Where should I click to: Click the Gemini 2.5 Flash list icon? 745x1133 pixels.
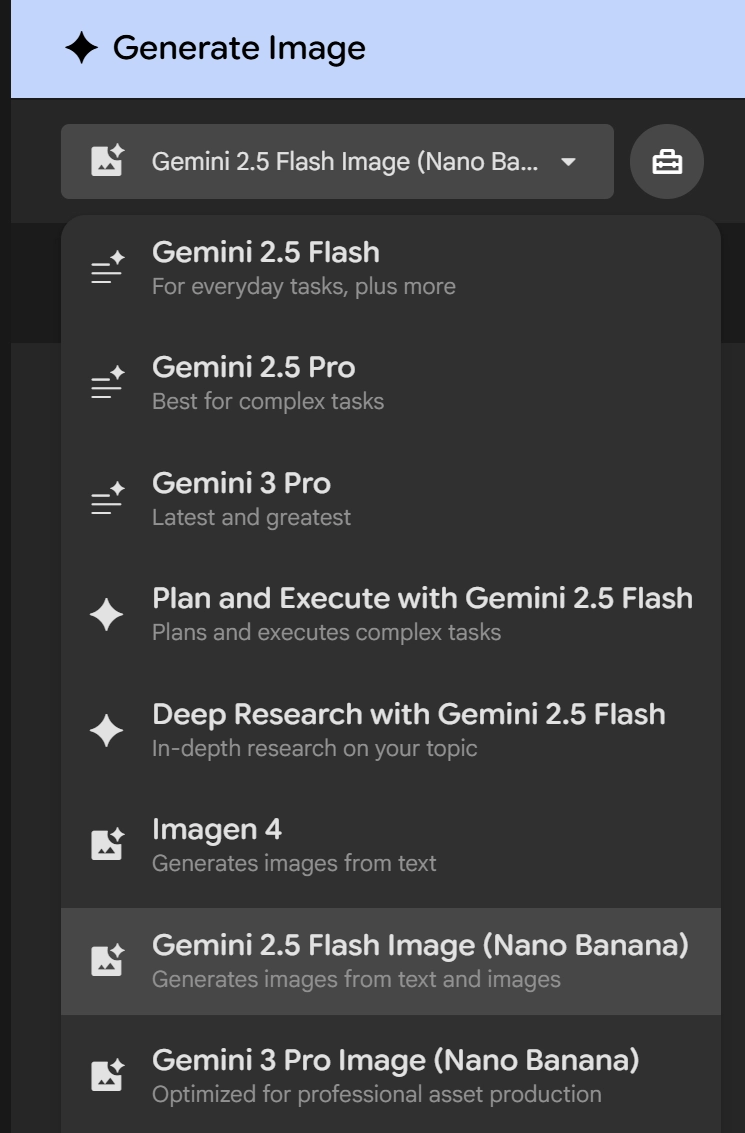click(x=107, y=268)
